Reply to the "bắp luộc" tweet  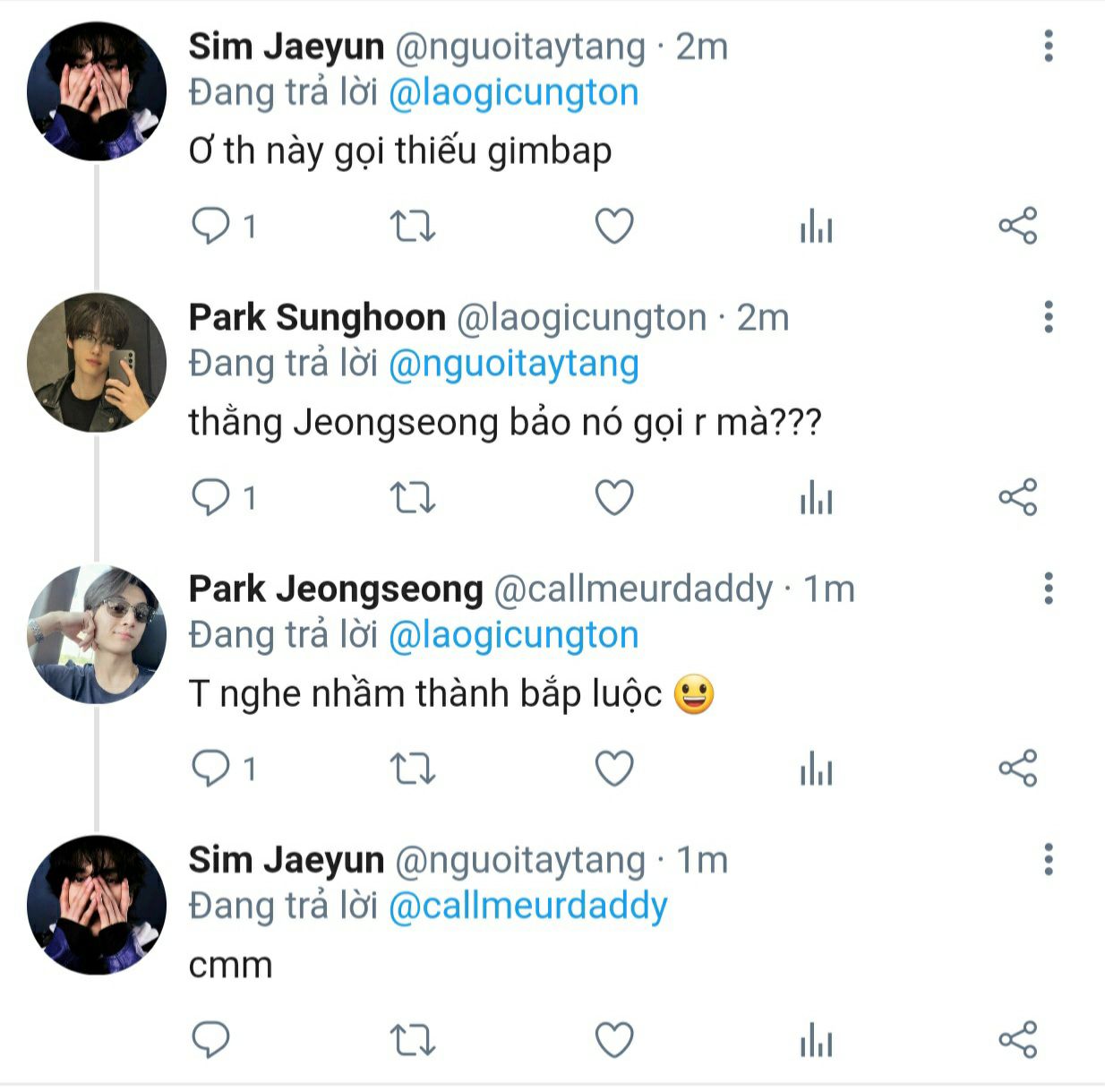pos(211,769)
